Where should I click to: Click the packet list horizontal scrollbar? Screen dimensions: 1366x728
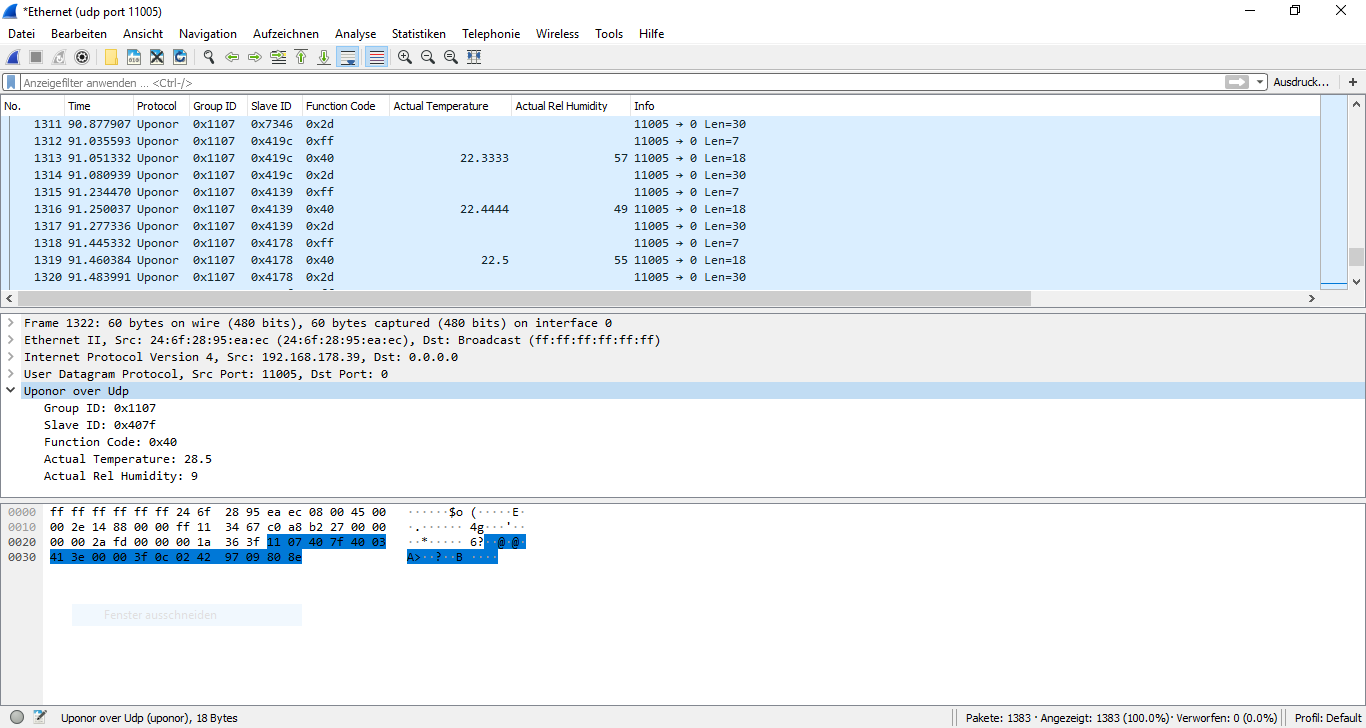pos(524,298)
